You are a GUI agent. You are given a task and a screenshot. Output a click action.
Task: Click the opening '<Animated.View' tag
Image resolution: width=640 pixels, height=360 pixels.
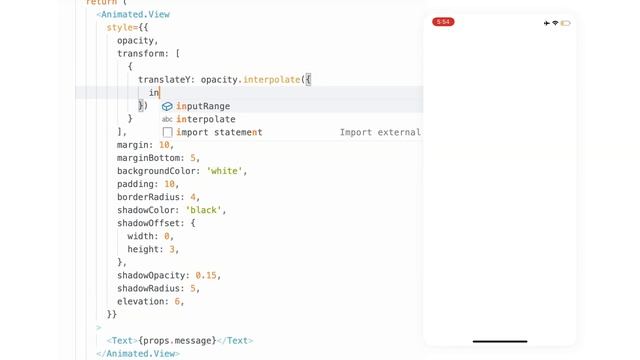133,15
